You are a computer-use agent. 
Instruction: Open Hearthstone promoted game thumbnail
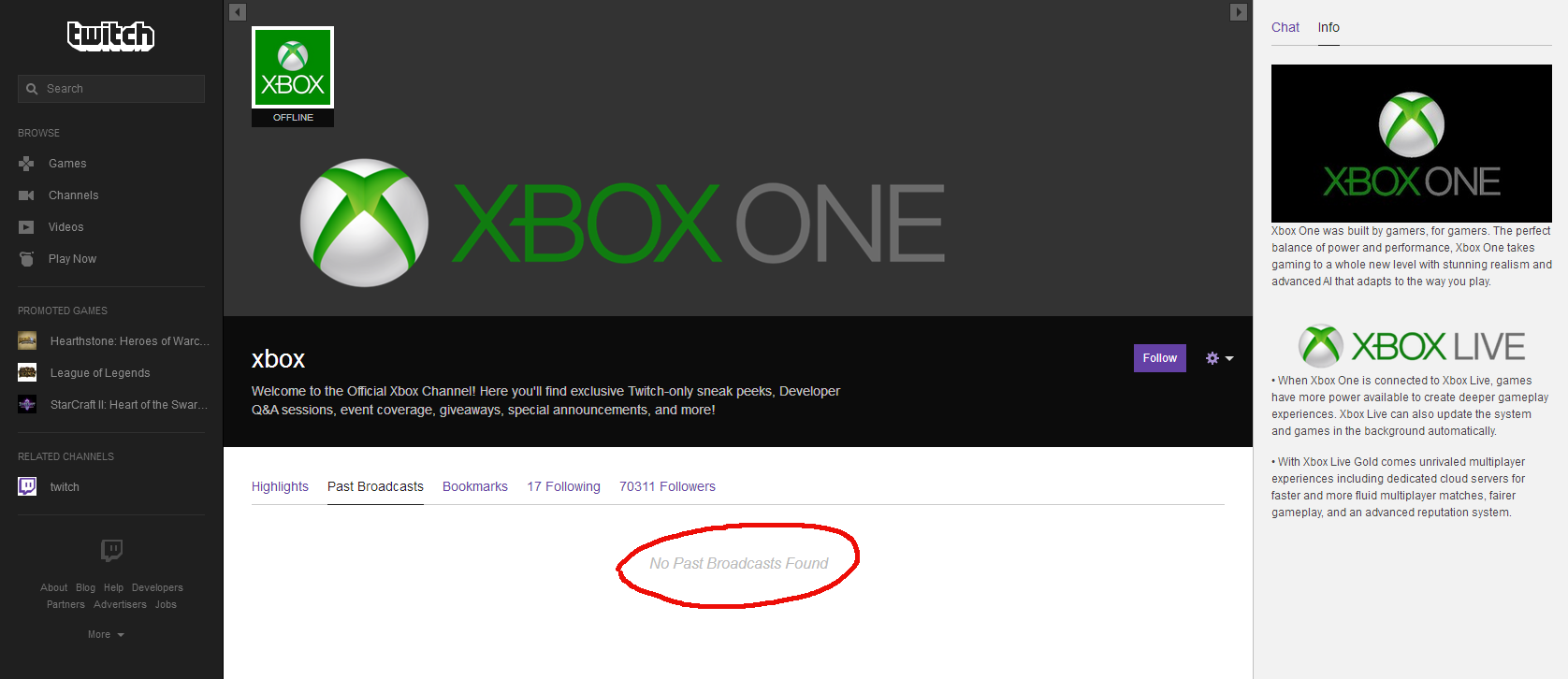click(27, 341)
